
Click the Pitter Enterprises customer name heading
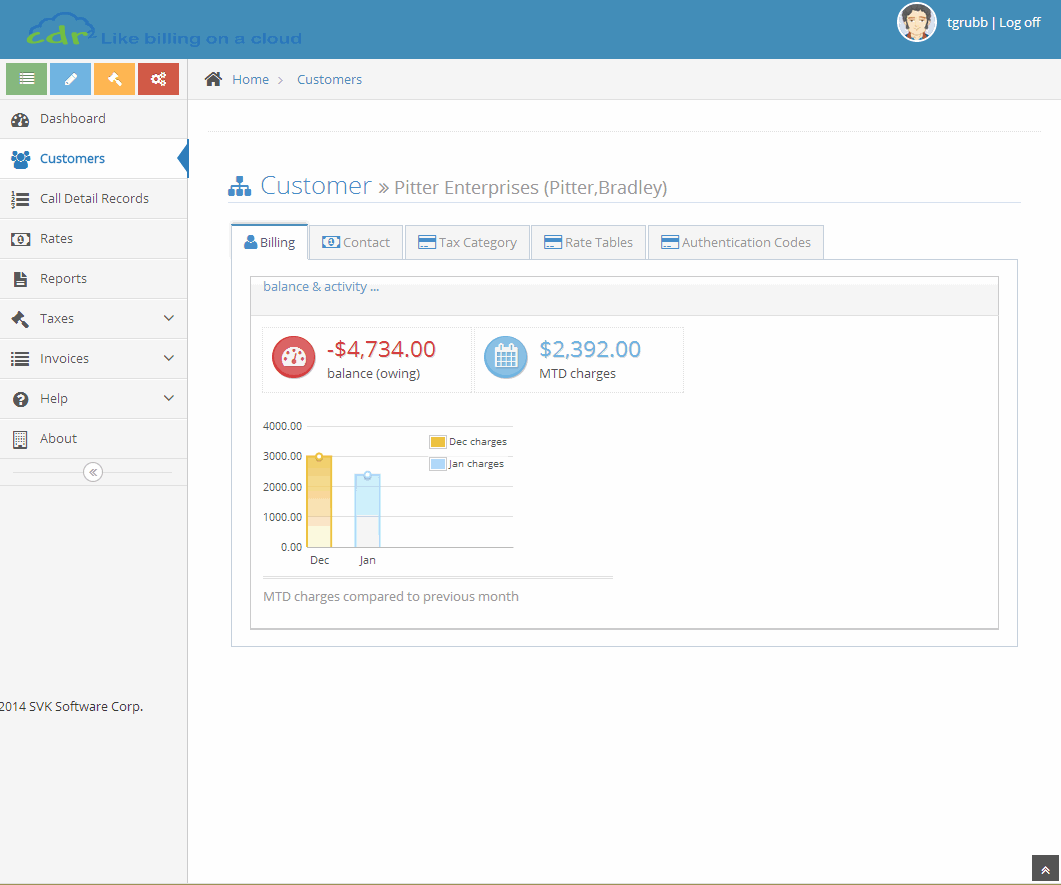(x=530, y=187)
